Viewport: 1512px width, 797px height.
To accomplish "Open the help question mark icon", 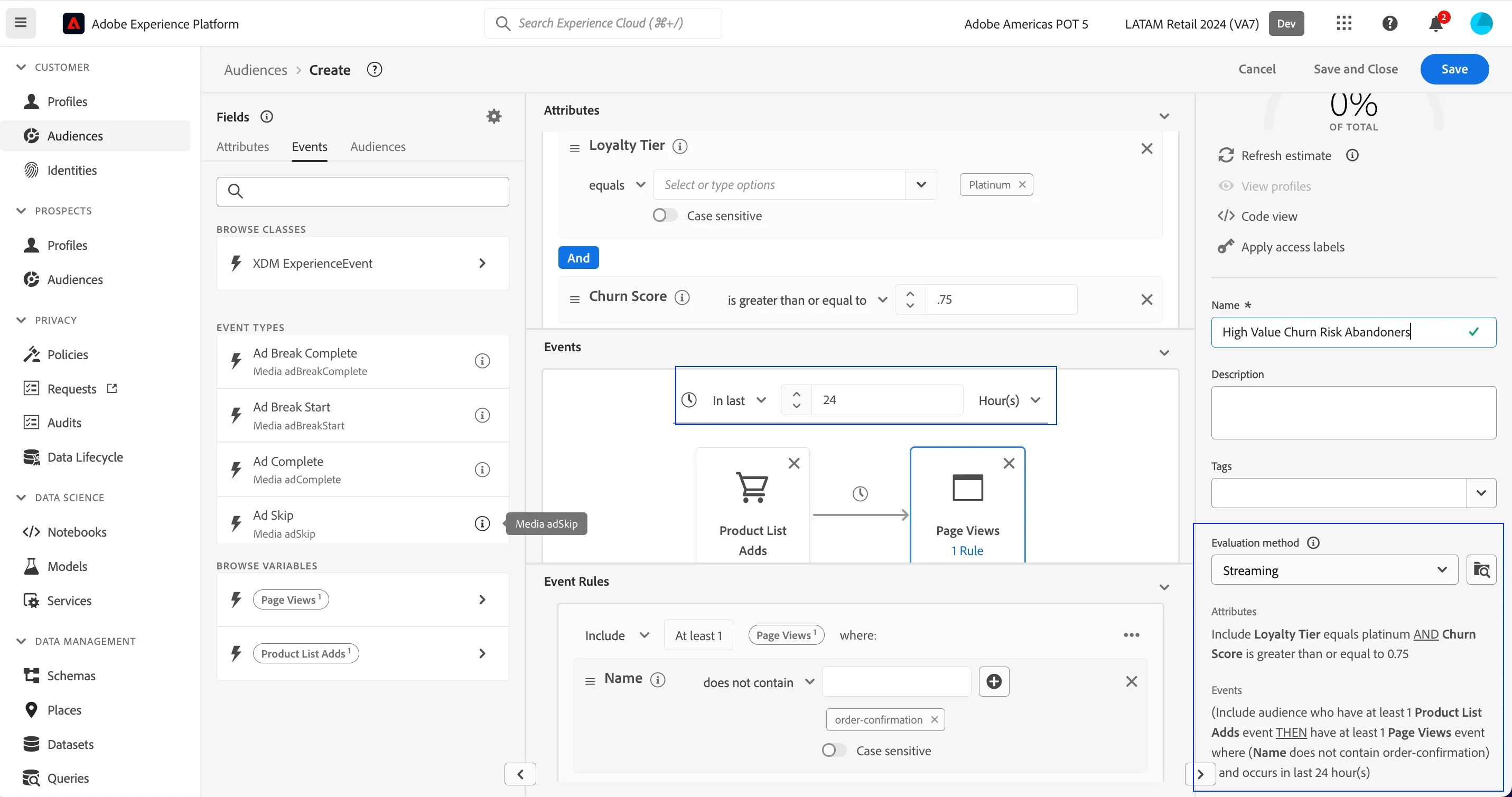I will click(1389, 23).
